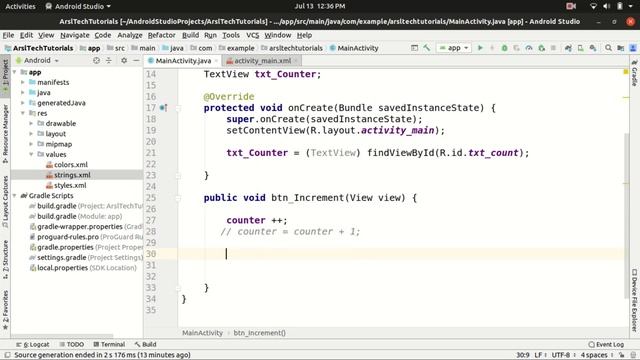Run the app with the green play icon

480,48
